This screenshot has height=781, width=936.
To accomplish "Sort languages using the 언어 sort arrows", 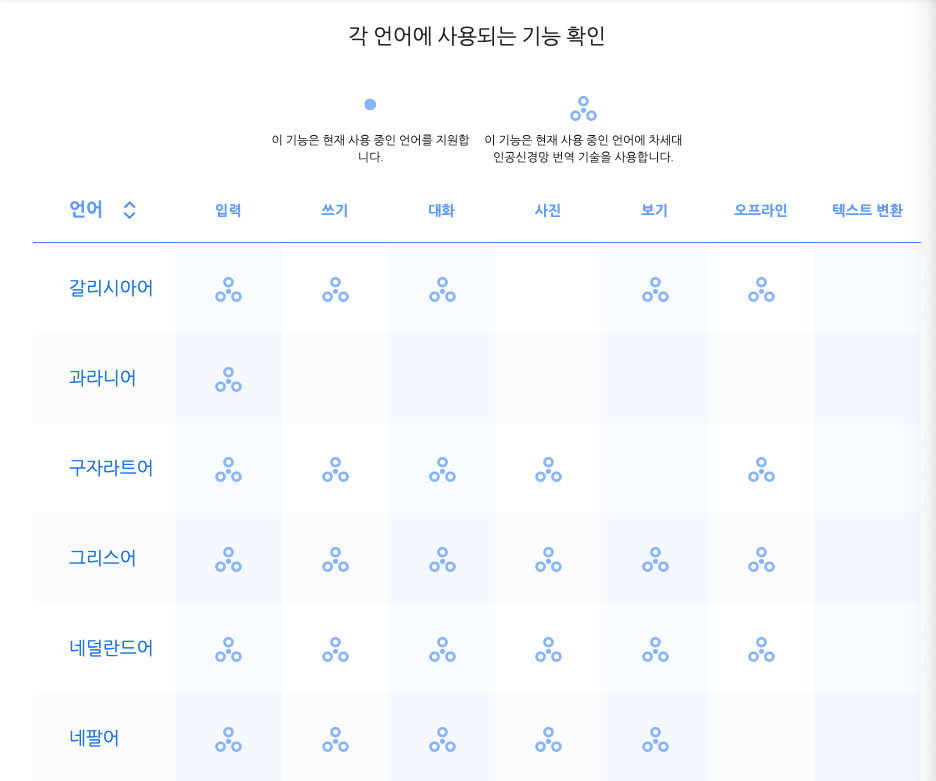I will pyautogui.click(x=130, y=210).
